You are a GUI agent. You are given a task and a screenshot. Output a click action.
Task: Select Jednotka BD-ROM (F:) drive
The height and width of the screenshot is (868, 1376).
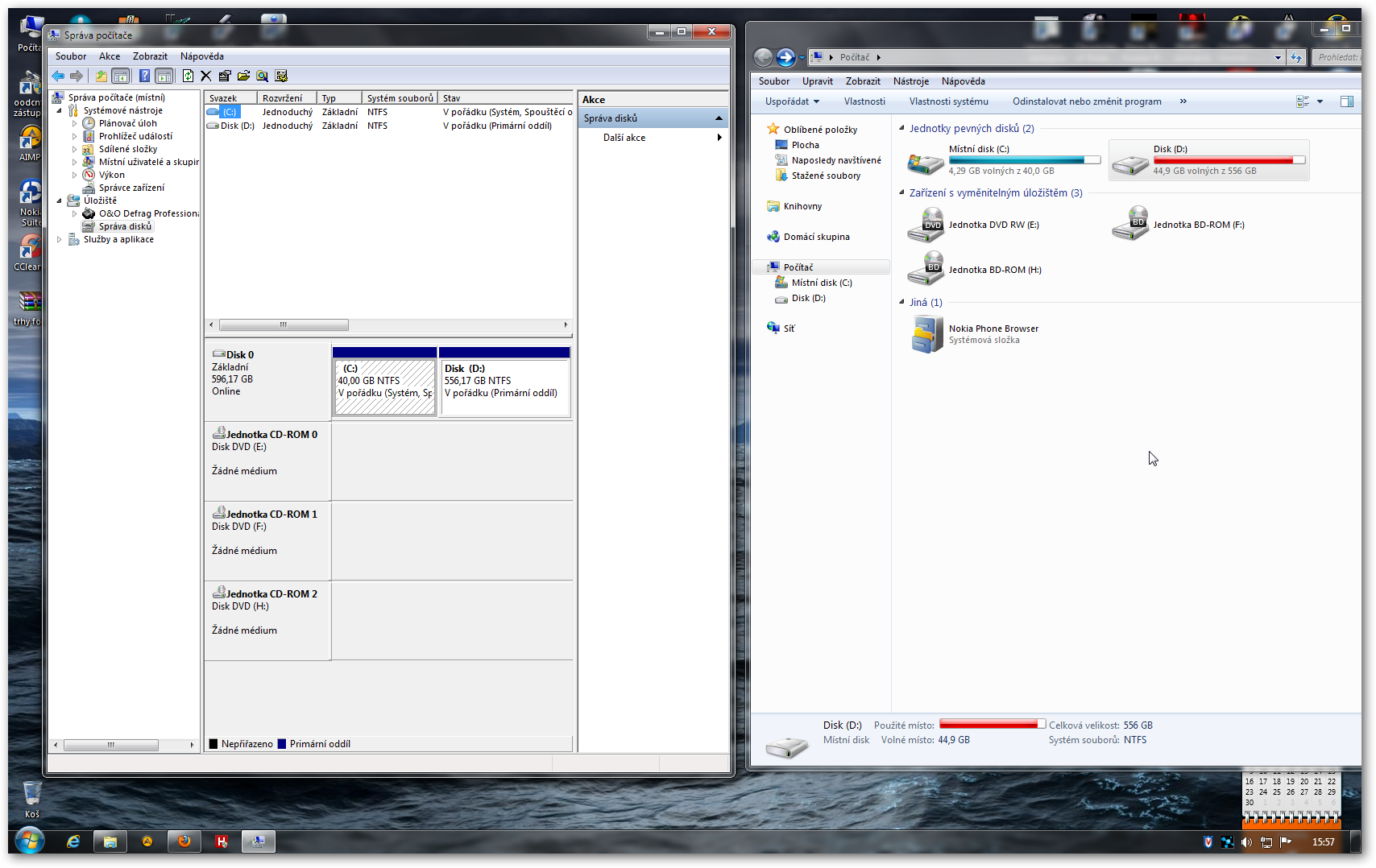(x=1179, y=225)
